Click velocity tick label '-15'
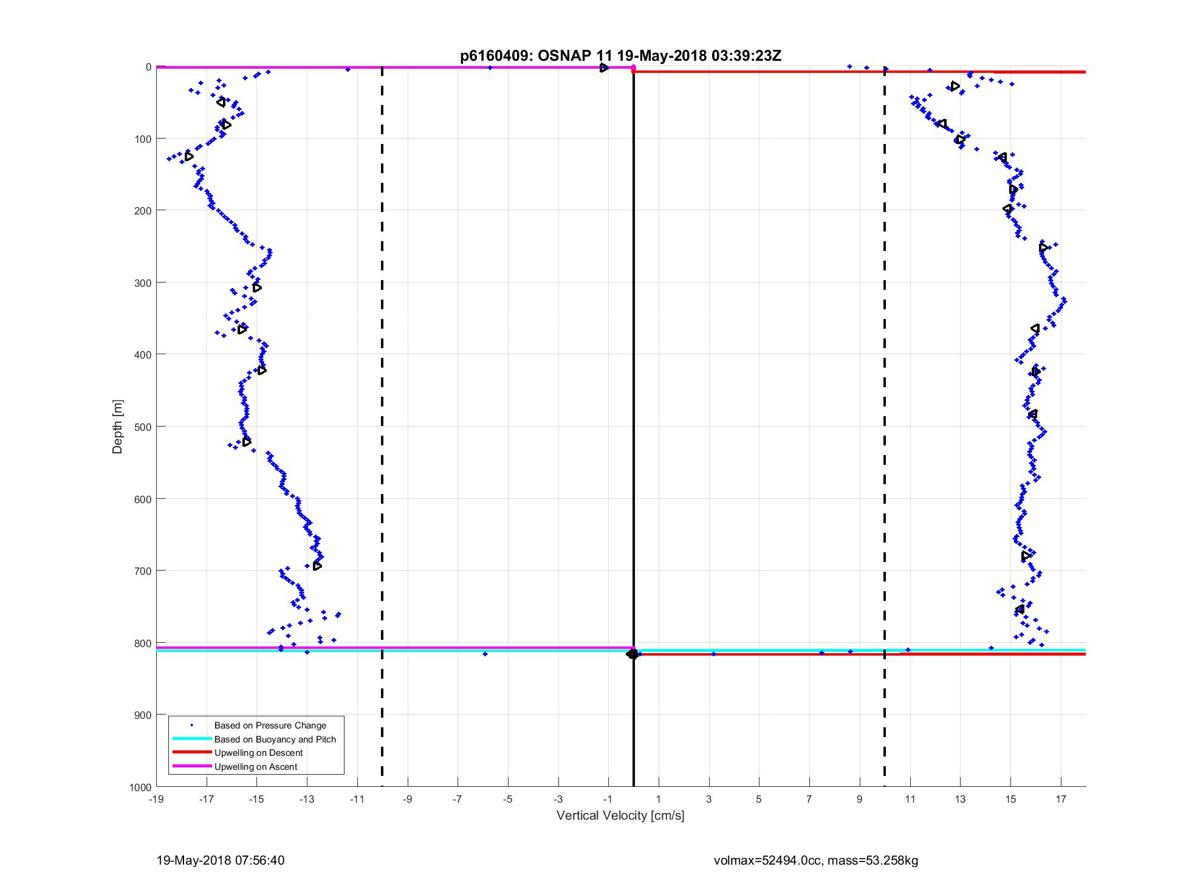Viewport: 1200px width, 885px height. (257, 800)
